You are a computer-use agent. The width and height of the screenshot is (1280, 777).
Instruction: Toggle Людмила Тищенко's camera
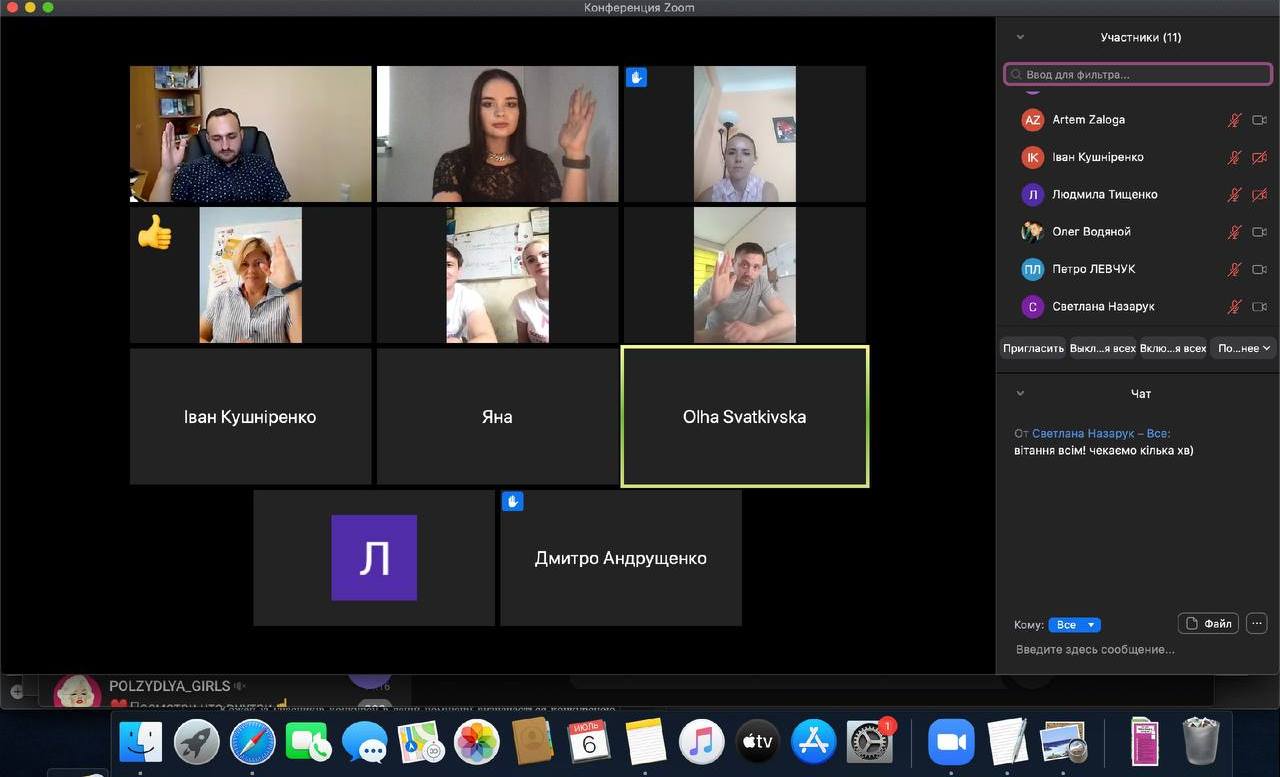pyautogui.click(x=1260, y=195)
